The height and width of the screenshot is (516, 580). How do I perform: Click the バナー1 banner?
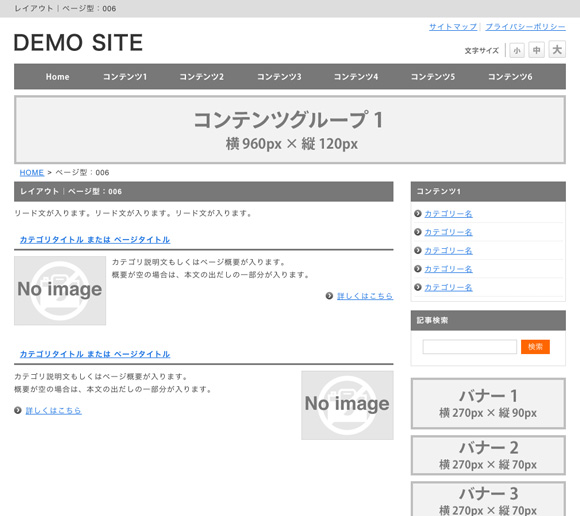tap(488, 404)
